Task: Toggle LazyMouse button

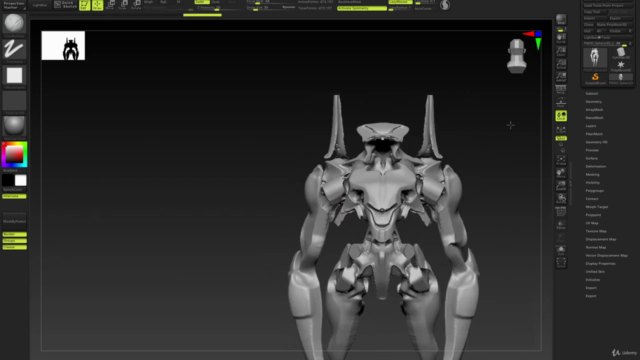Action: 400,2
